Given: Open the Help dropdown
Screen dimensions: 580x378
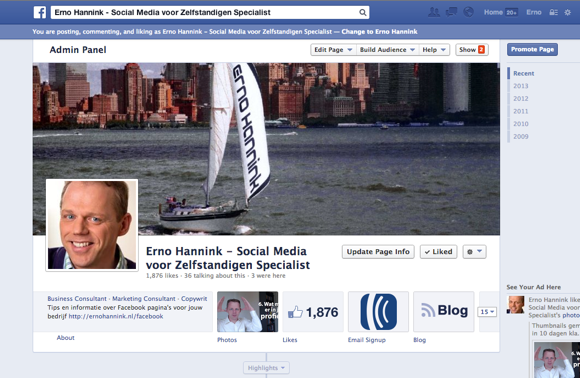Looking at the screenshot, I should pos(434,50).
